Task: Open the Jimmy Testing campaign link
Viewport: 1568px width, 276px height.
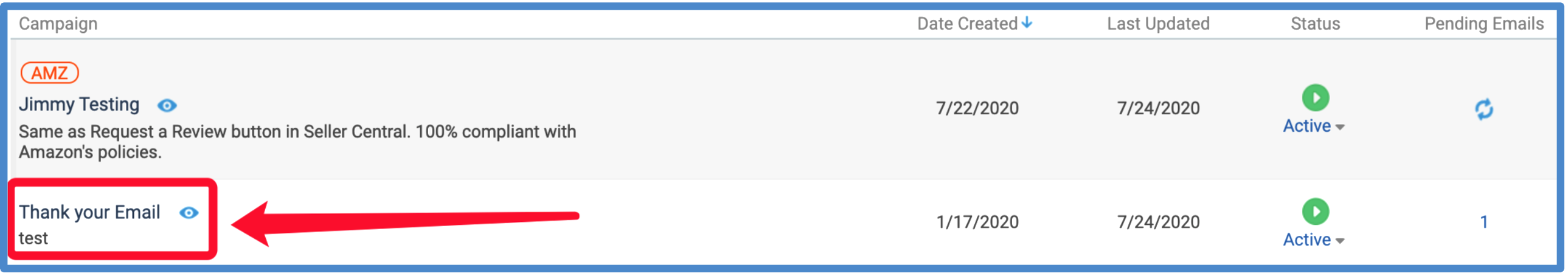Action: pos(79,105)
